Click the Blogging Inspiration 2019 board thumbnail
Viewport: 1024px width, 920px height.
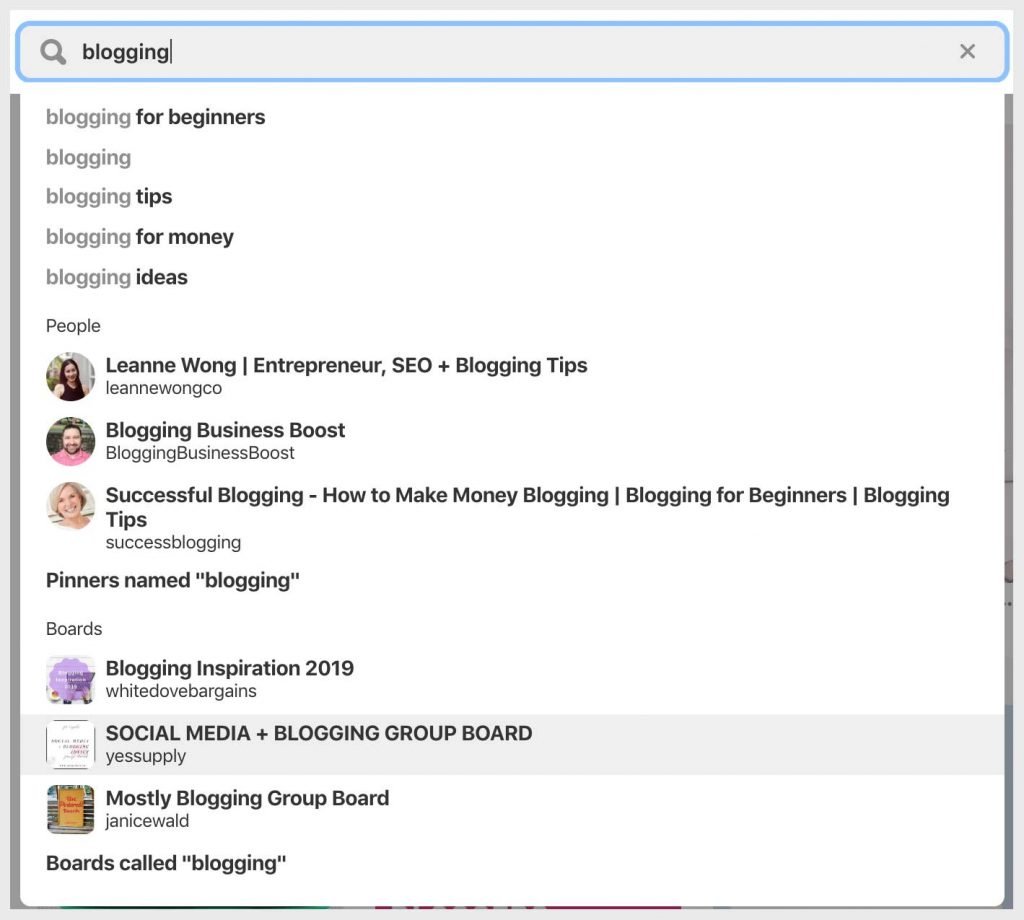click(69, 679)
